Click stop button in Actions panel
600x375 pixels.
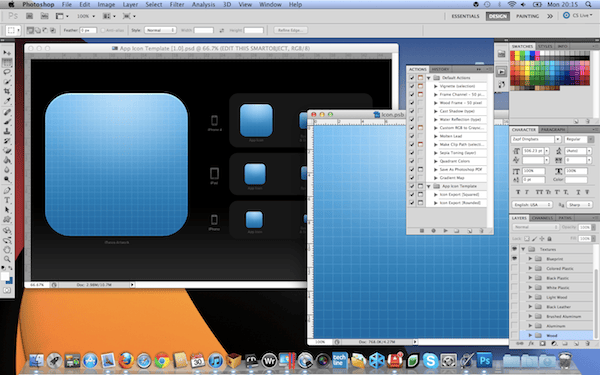(422, 231)
